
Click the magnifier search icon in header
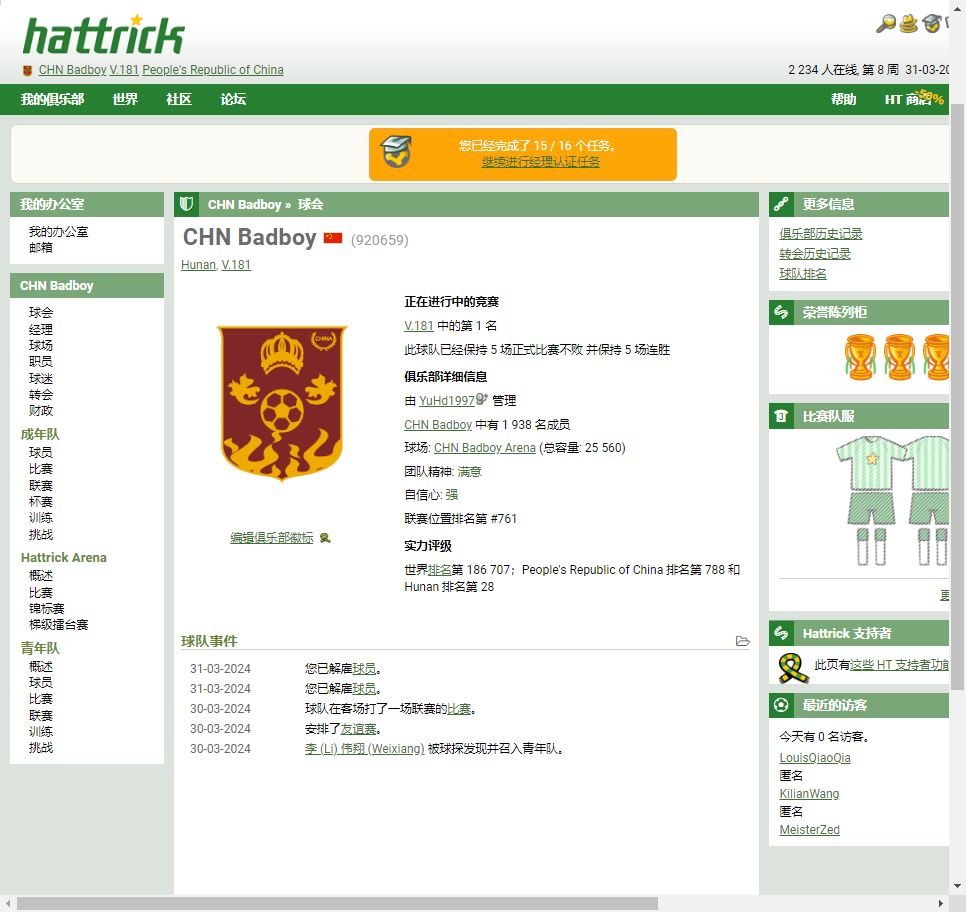[885, 23]
